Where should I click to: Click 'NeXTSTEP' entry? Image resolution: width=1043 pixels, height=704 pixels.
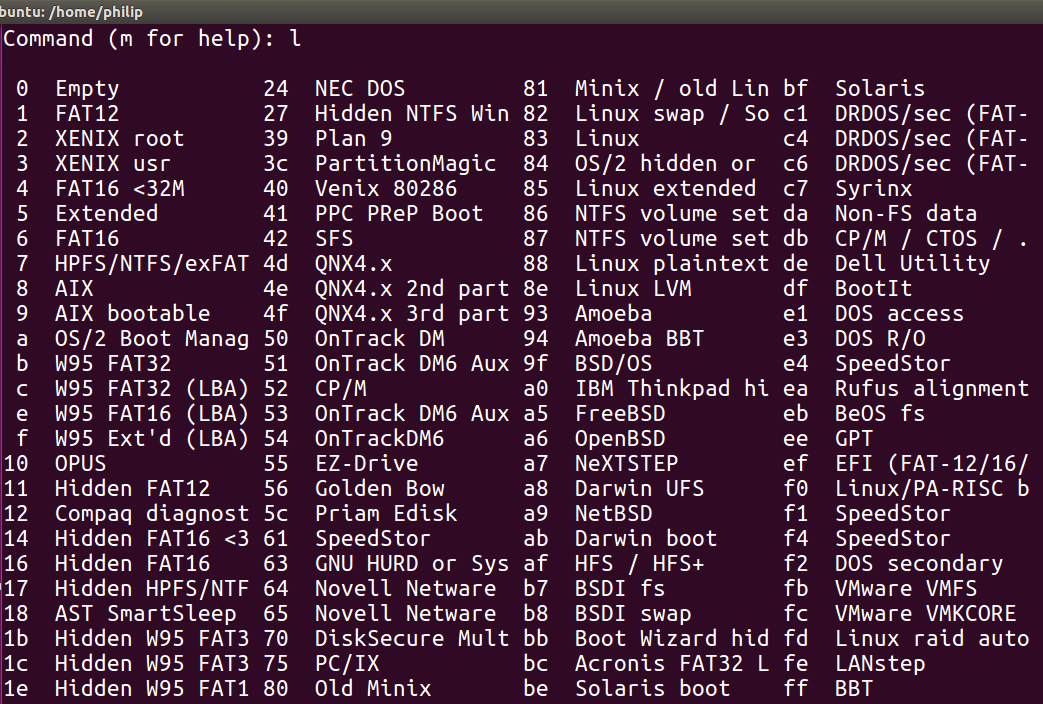point(627,464)
